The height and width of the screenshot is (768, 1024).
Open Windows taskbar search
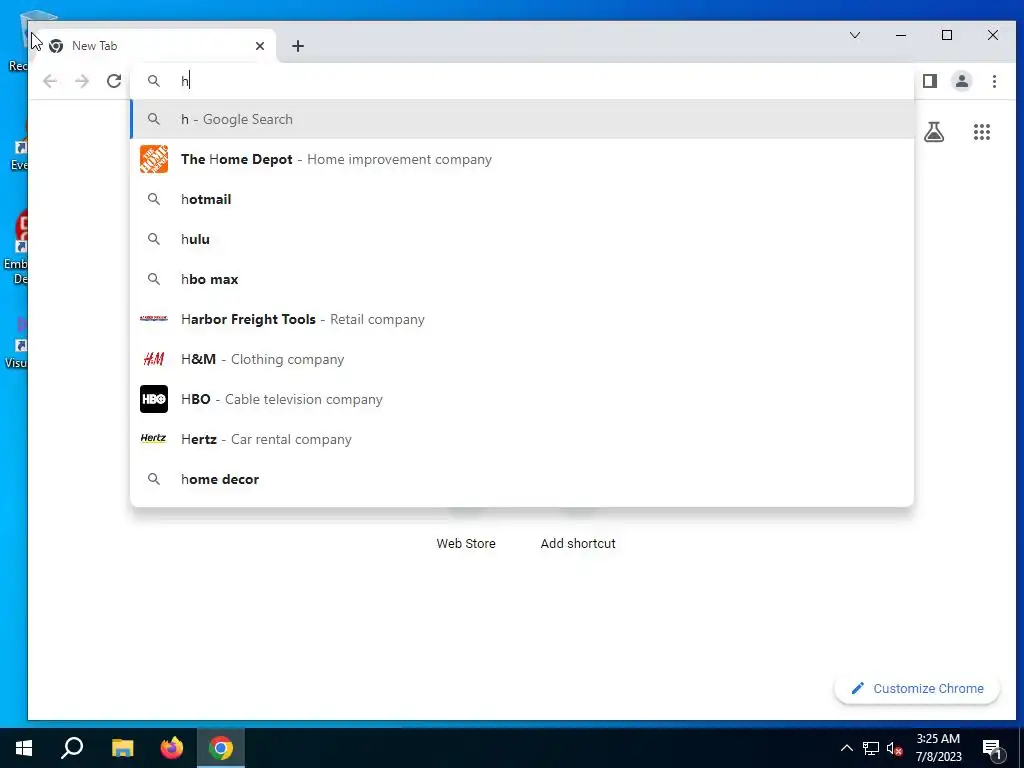pos(72,748)
